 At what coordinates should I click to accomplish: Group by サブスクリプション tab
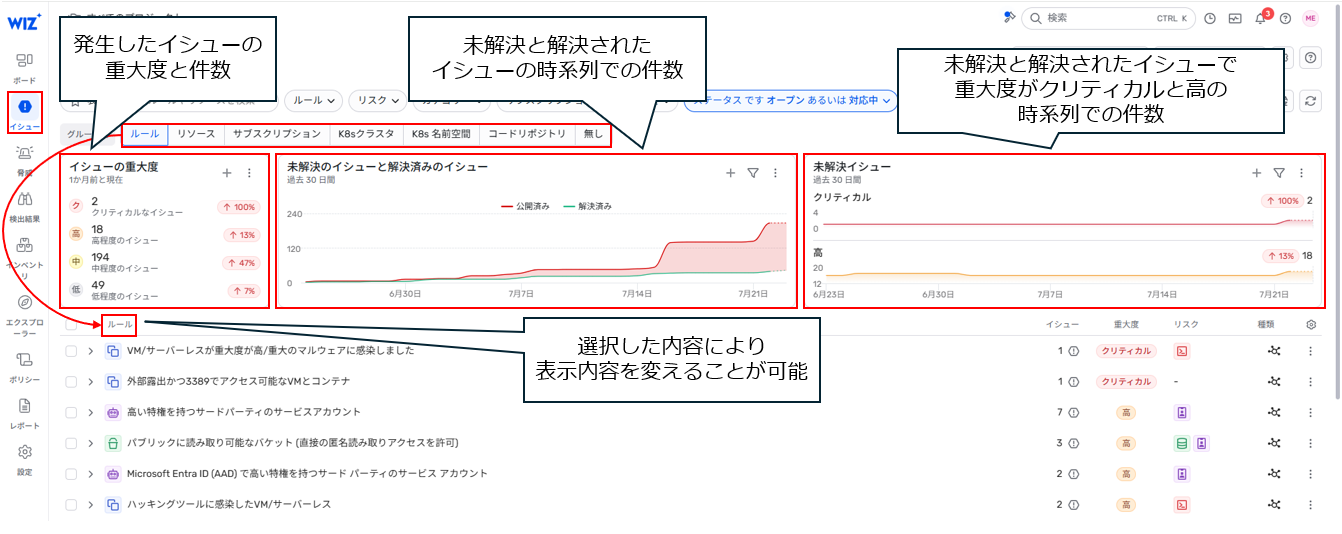[x=277, y=134]
